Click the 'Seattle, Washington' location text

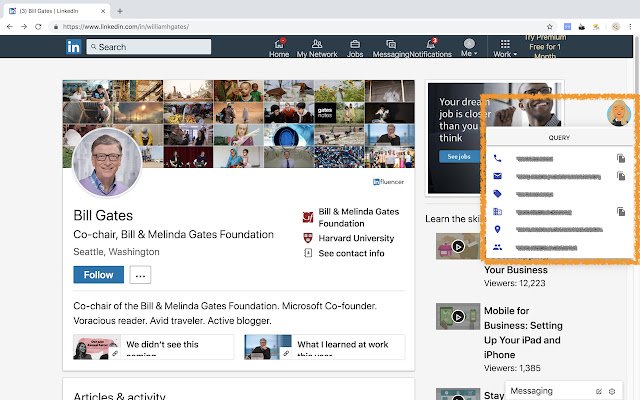click(116, 252)
